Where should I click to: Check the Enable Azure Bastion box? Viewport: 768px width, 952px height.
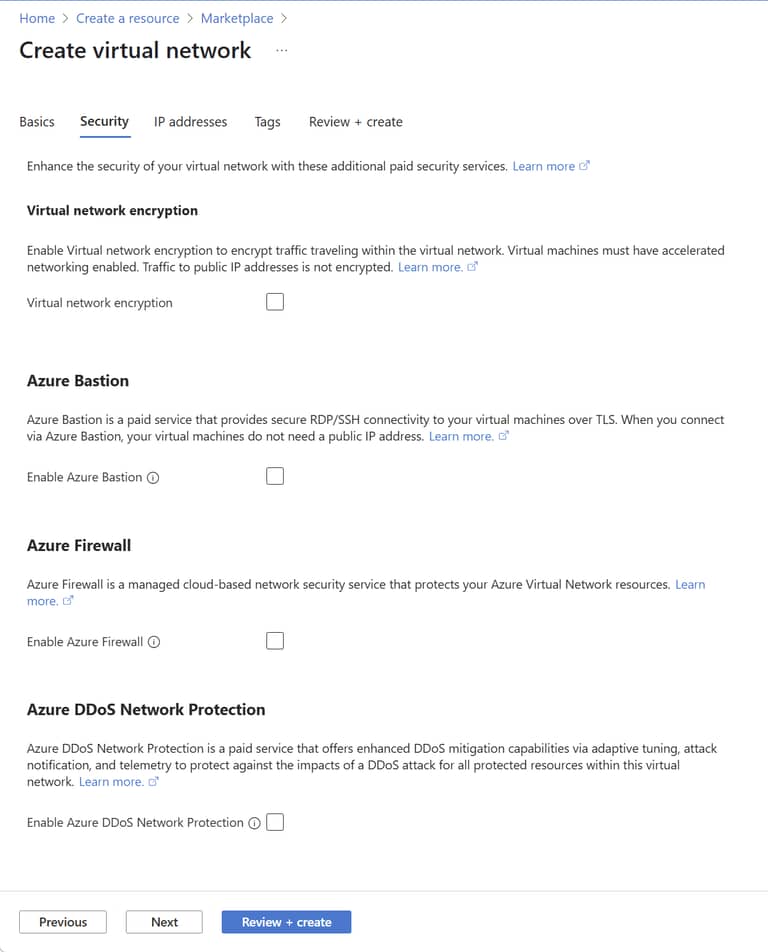[275, 476]
